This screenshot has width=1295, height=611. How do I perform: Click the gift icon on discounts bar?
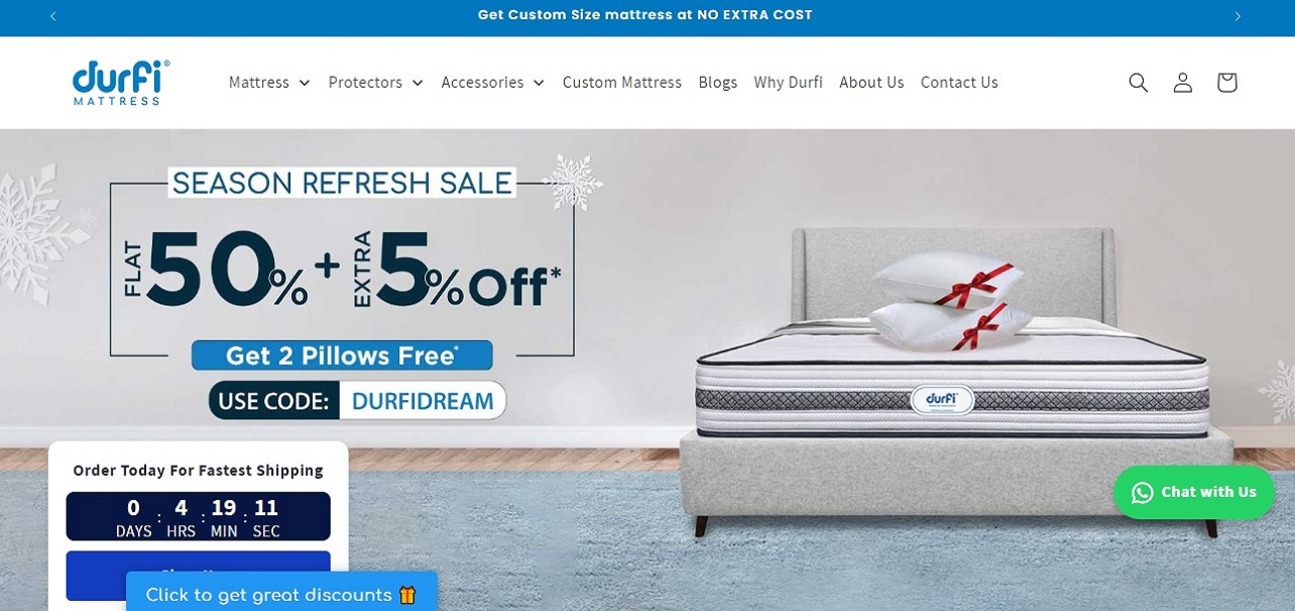pos(407,595)
